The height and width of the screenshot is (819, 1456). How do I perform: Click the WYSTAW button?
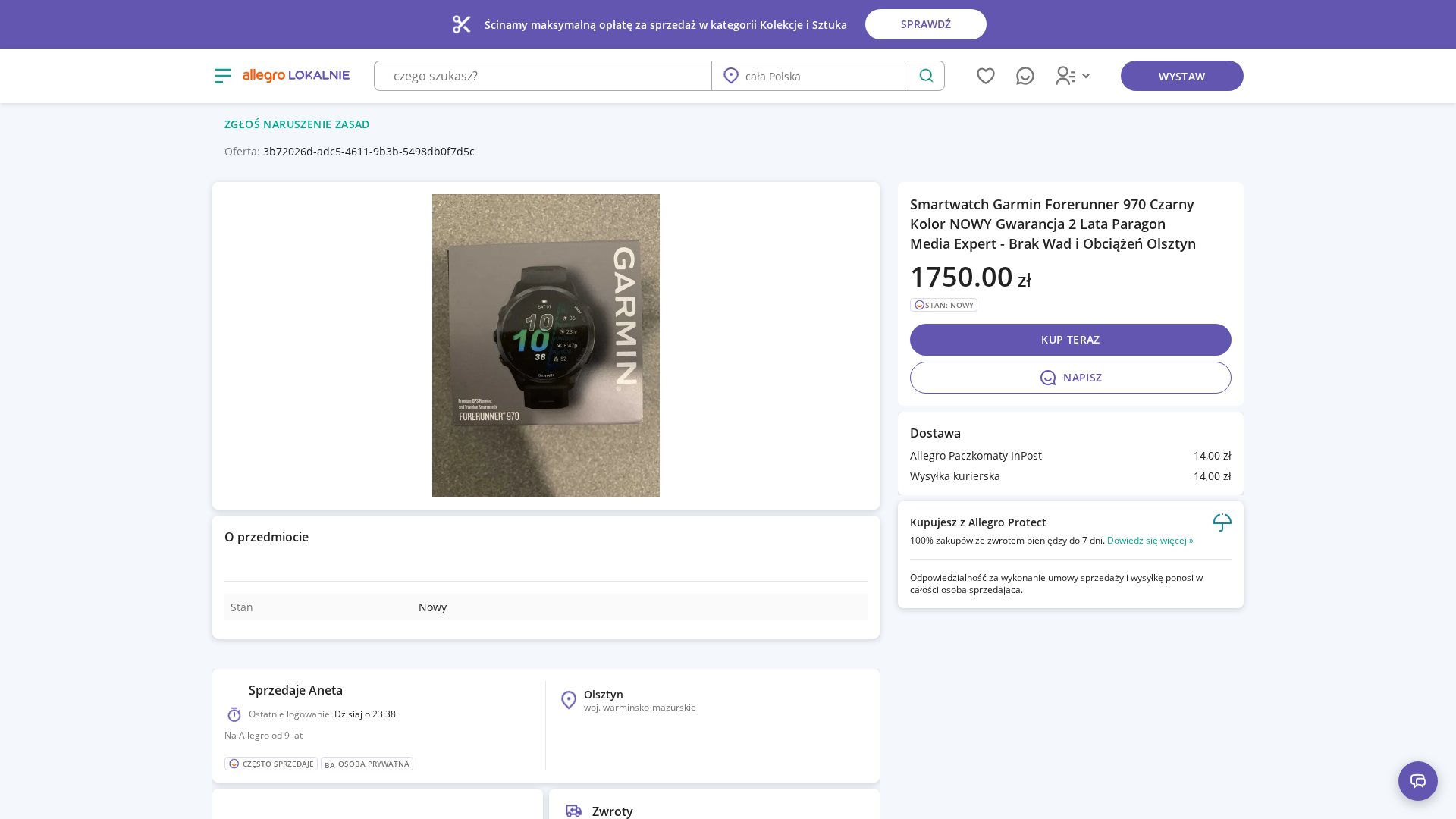1182,76
